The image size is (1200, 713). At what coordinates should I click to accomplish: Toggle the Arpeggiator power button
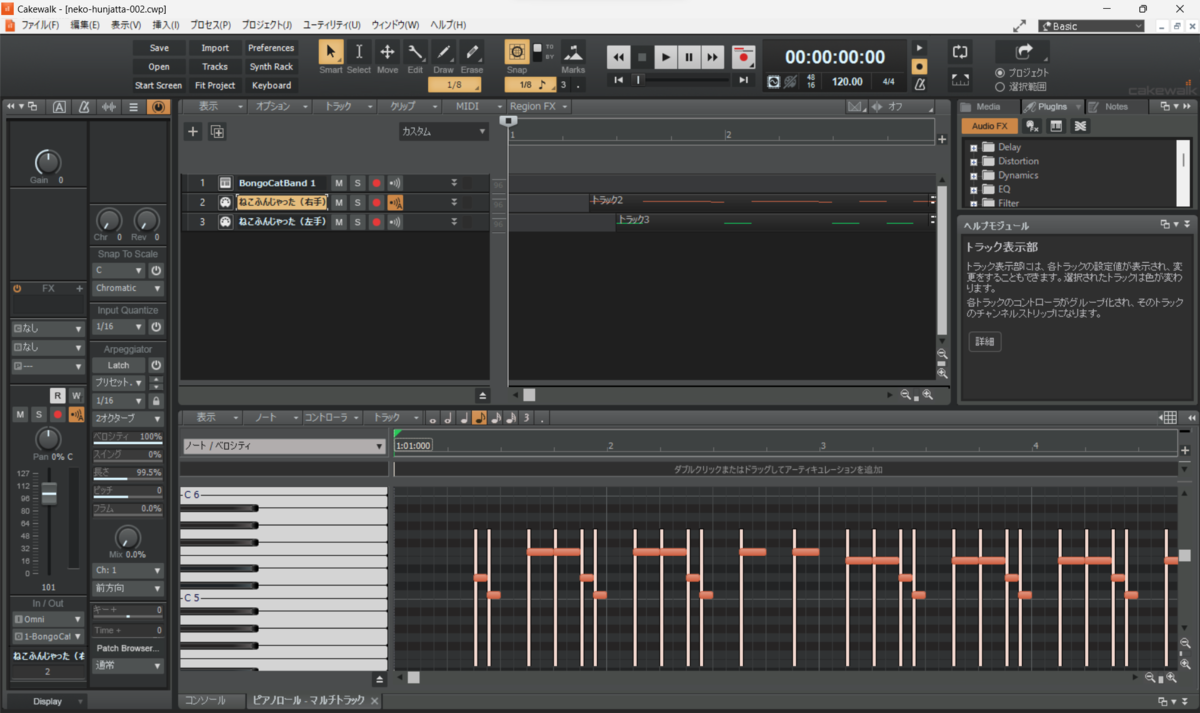click(x=156, y=365)
